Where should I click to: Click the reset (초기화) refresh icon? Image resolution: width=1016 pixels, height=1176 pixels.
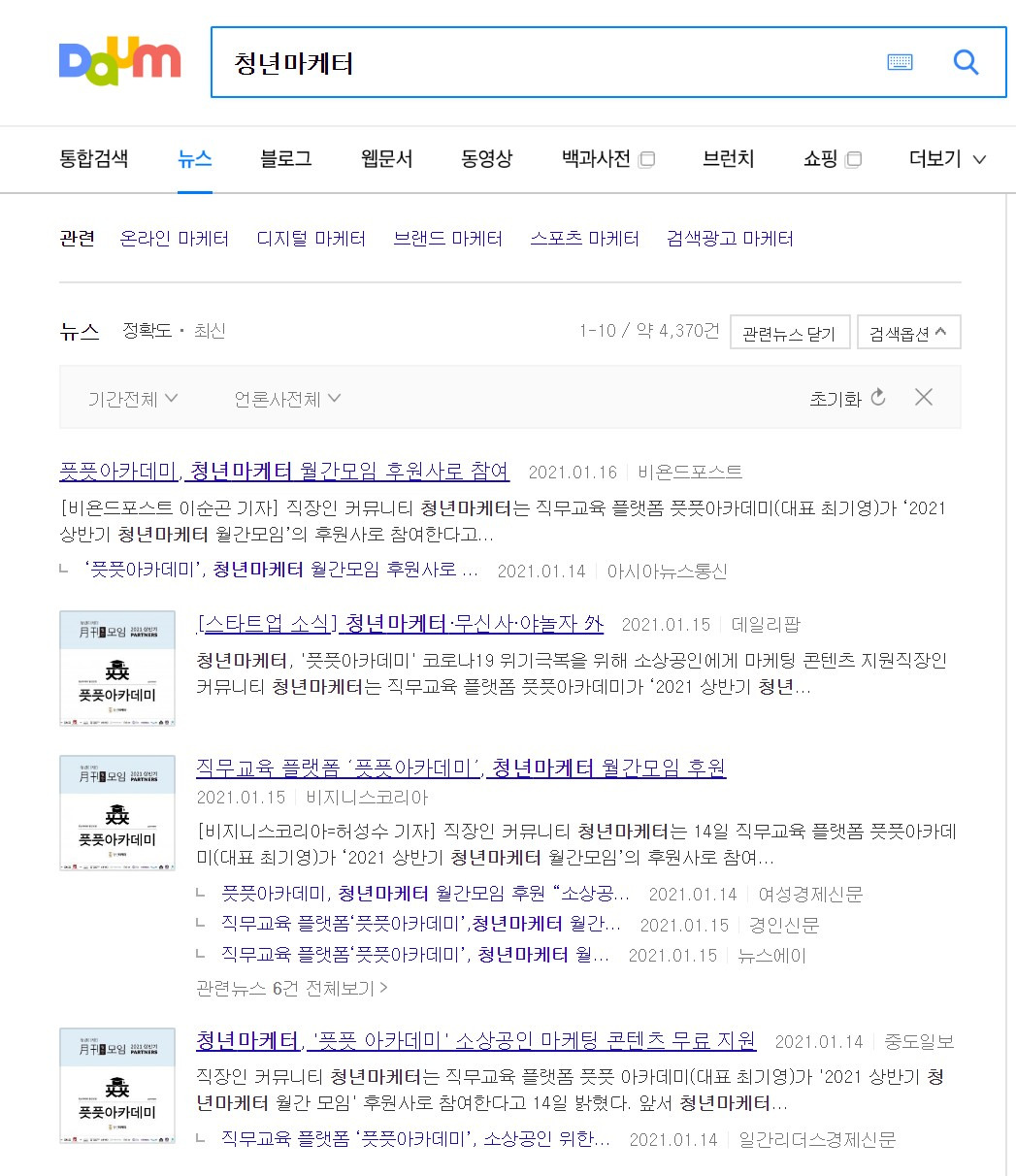coord(878,398)
